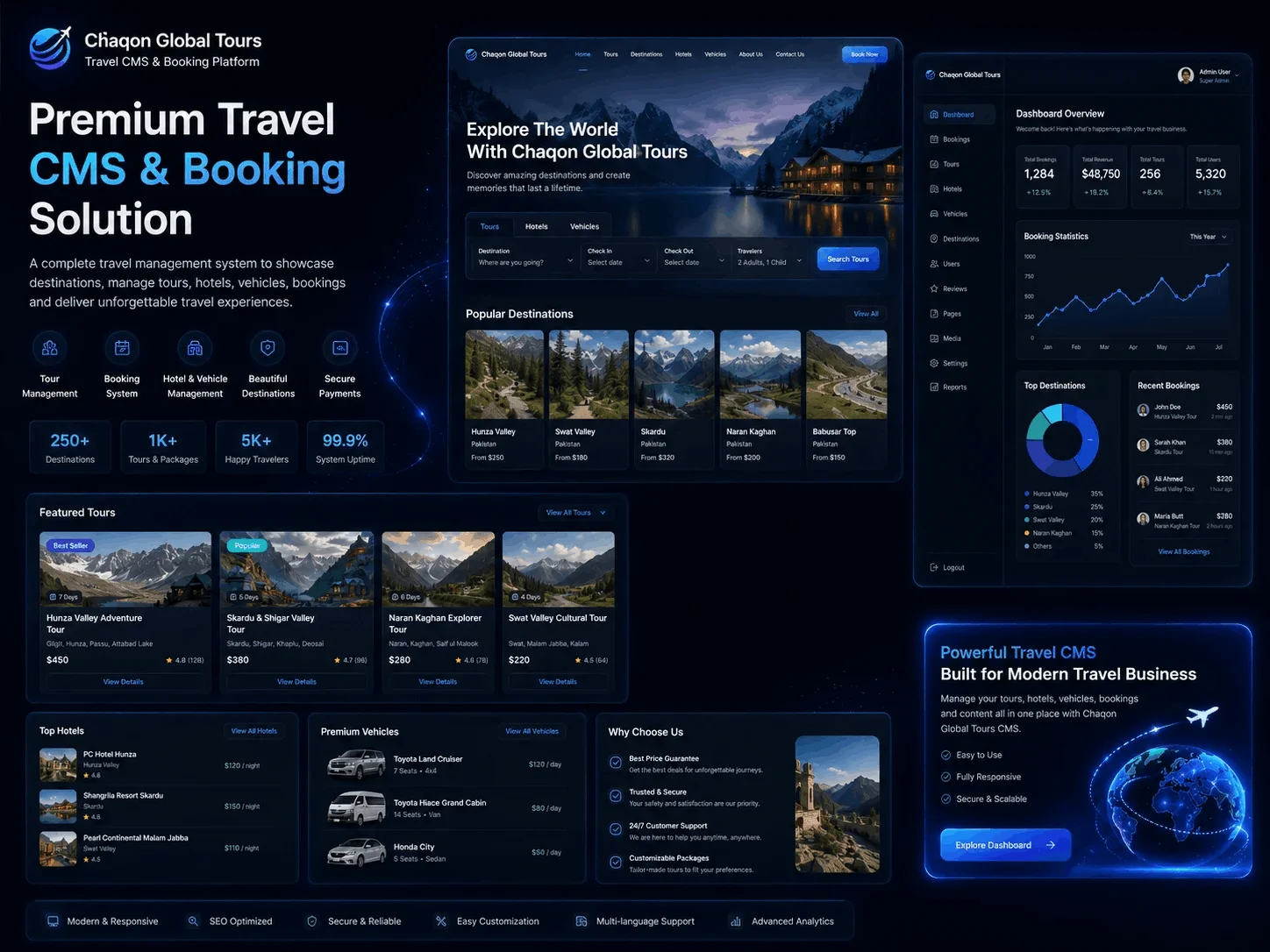This screenshot has height=952, width=1270.
Task: Open Hotels icon in dashboard sidebar
Action: [x=934, y=188]
